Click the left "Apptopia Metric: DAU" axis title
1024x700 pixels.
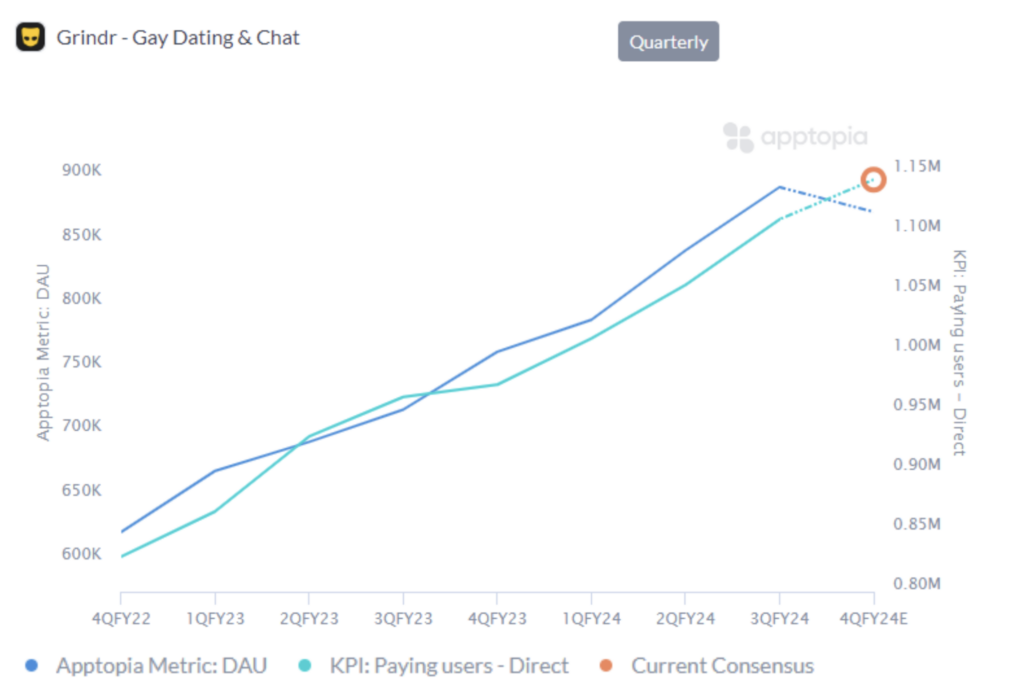(43, 352)
